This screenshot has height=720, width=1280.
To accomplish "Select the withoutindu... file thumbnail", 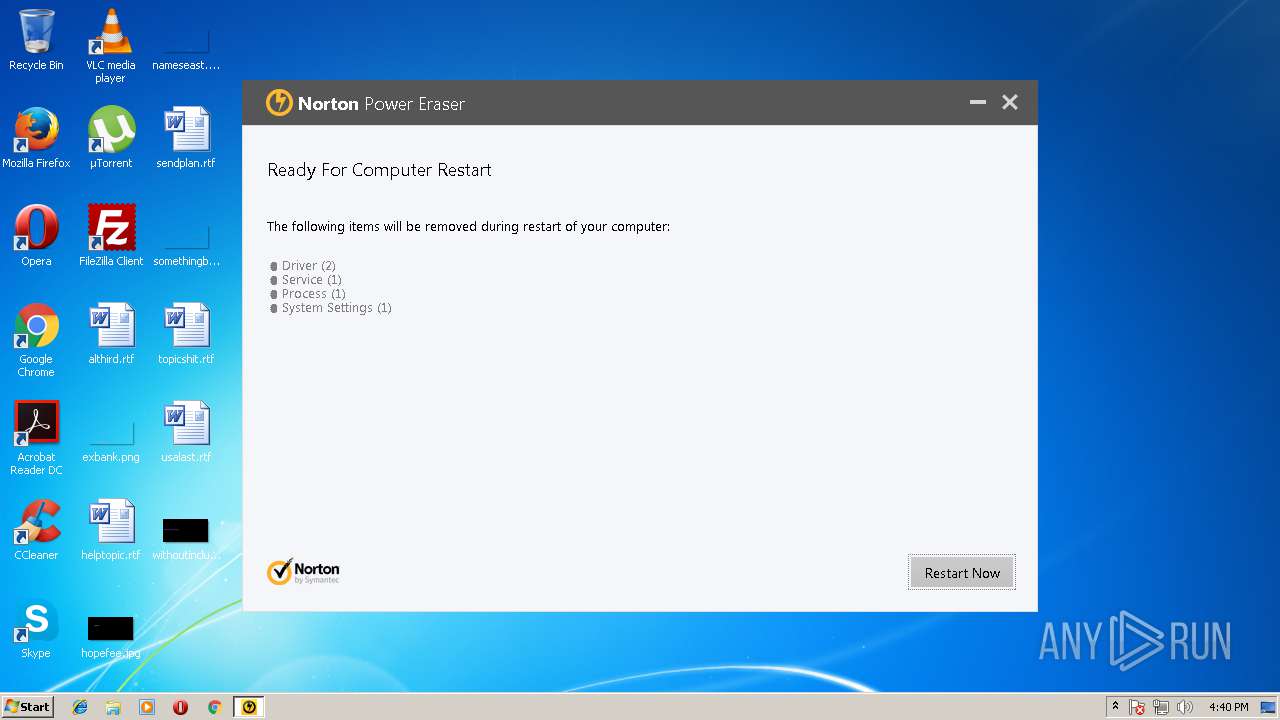I will (186, 539).
